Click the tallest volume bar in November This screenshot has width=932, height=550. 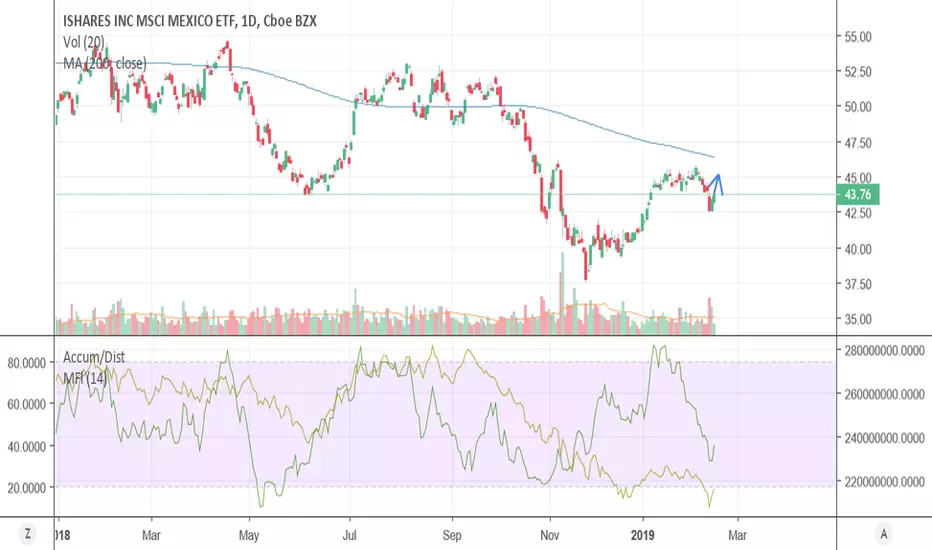[562, 294]
